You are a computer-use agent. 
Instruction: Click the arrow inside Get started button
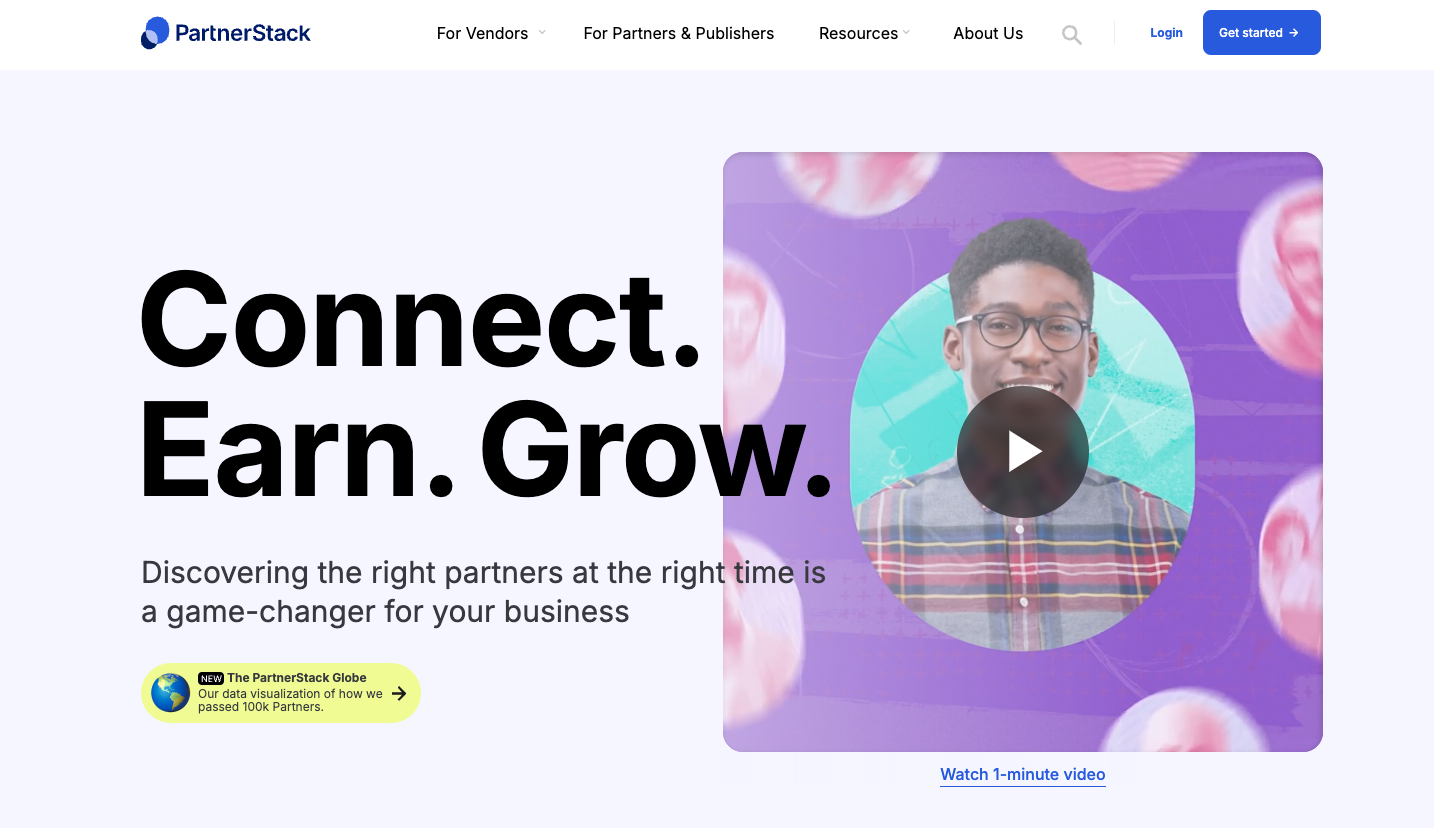(x=1294, y=33)
